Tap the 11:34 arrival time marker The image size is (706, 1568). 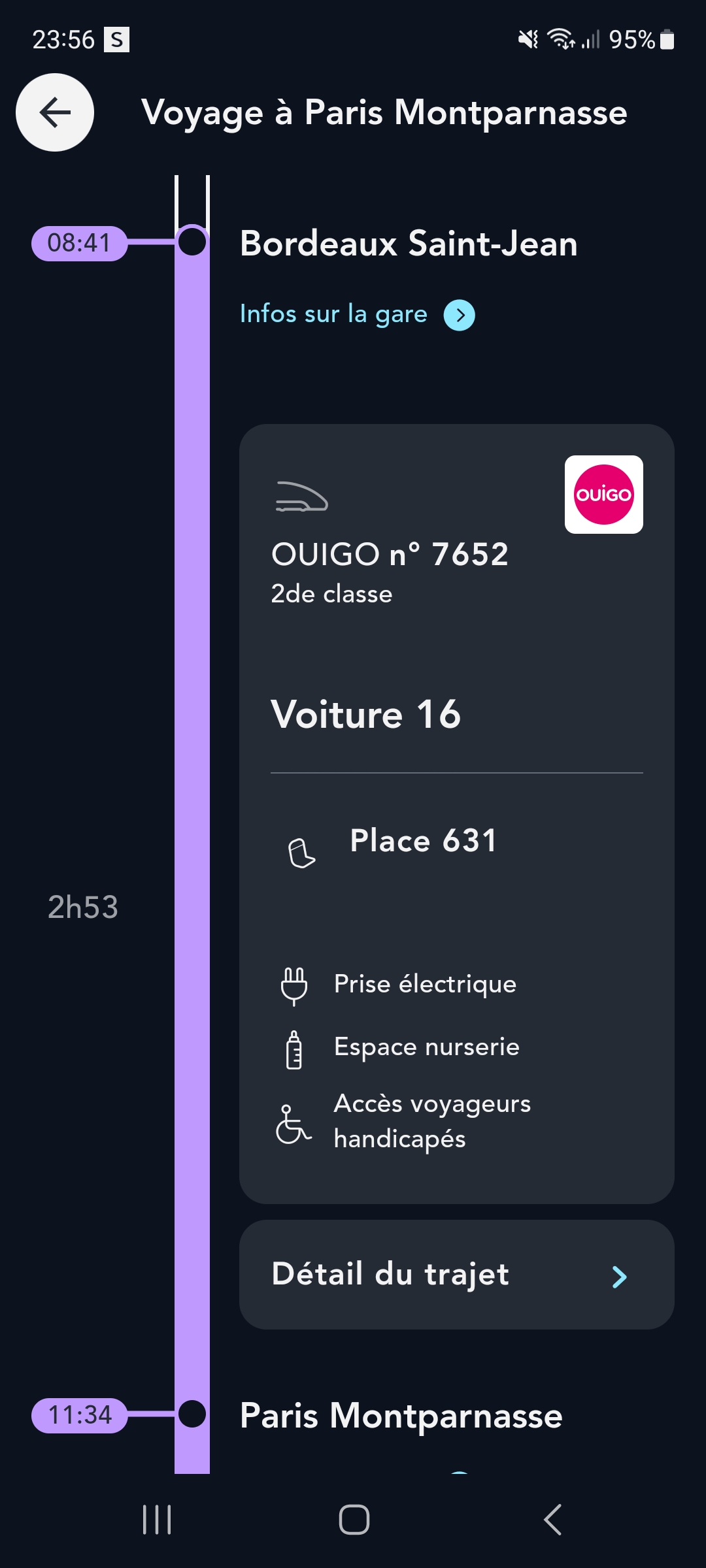(79, 1415)
